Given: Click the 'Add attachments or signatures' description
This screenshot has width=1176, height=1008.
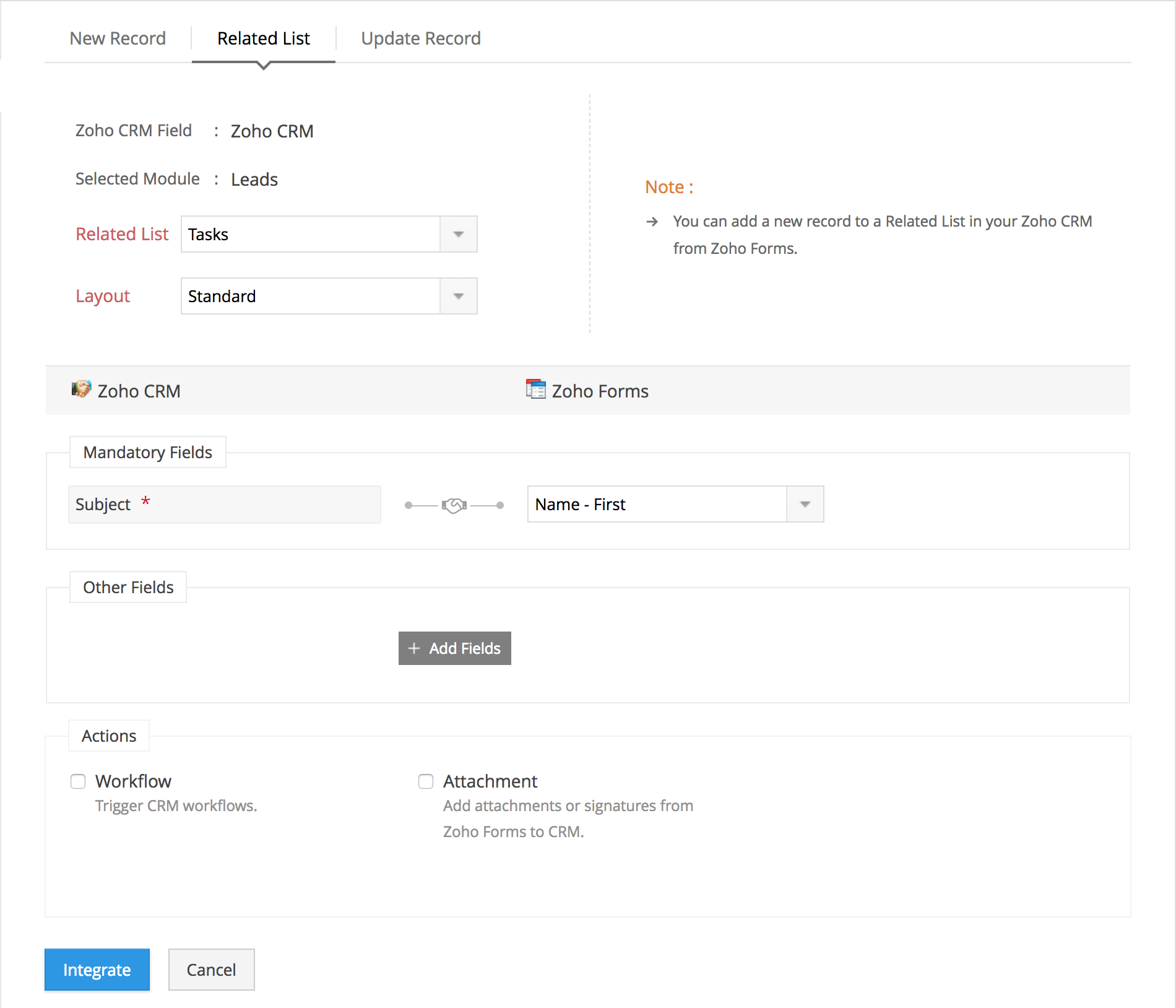Looking at the screenshot, I should point(568,819).
